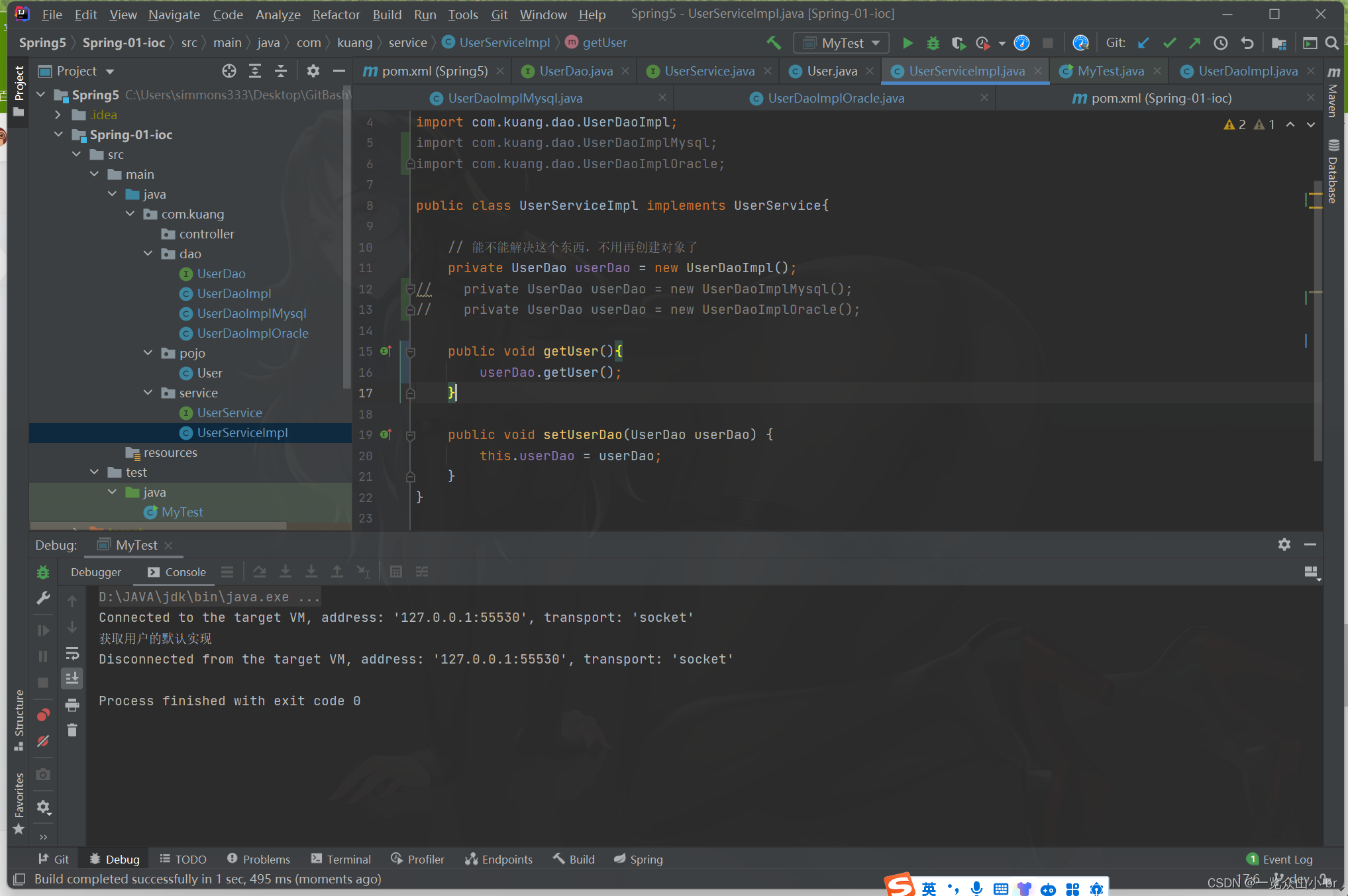Click Print console output icon
Image resolution: width=1348 pixels, height=896 pixels.
(x=72, y=705)
